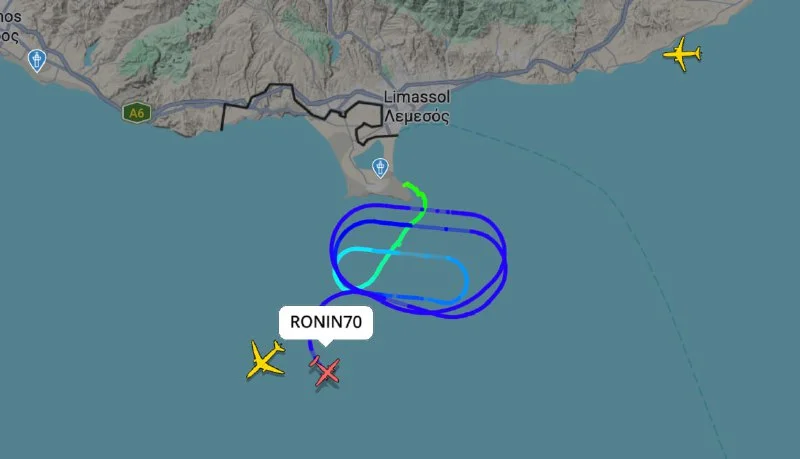Open the airport tower pin at top-left coast
The height and width of the screenshot is (459, 800).
click(x=37, y=61)
